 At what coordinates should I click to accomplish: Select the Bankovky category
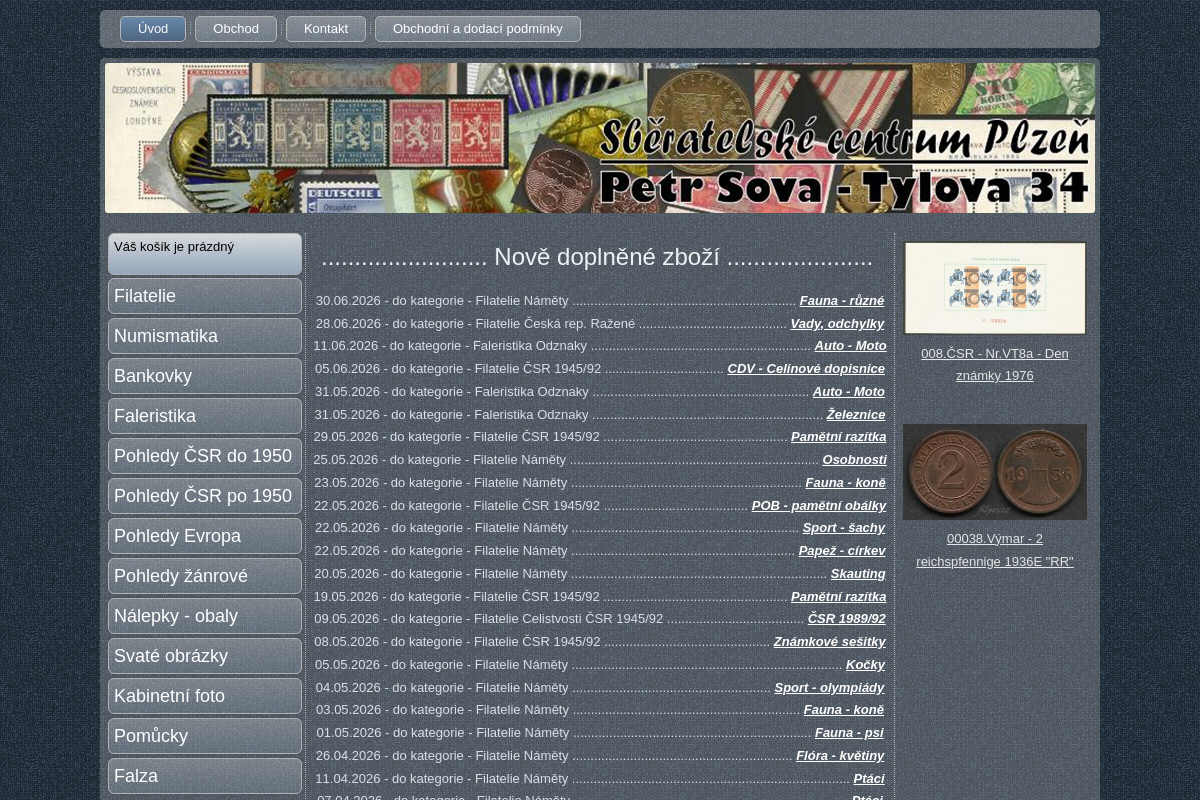(205, 376)
